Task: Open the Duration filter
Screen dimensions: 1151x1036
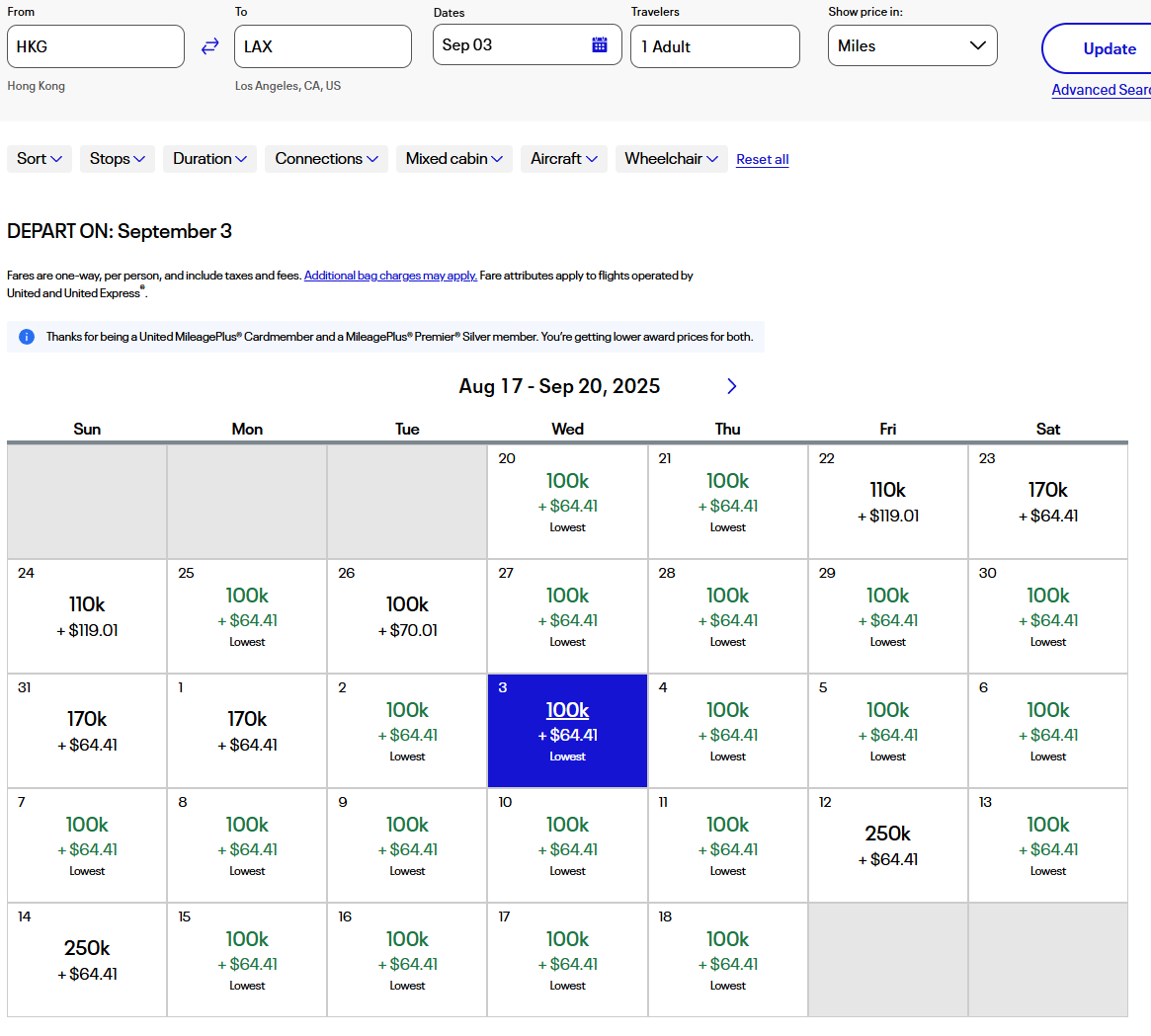Action: pos(209,158)
